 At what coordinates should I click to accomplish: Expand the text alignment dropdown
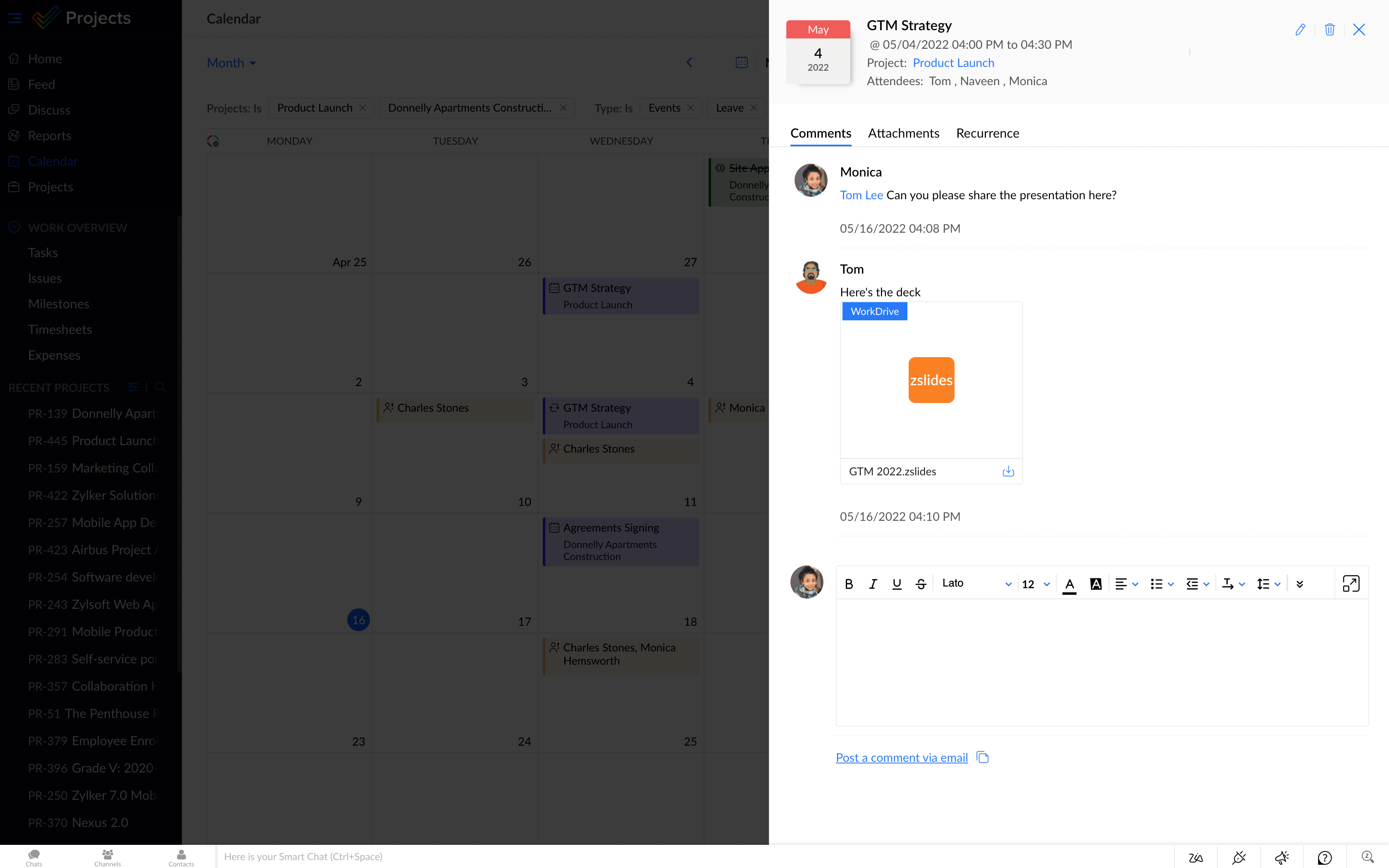pos(1126,584)
